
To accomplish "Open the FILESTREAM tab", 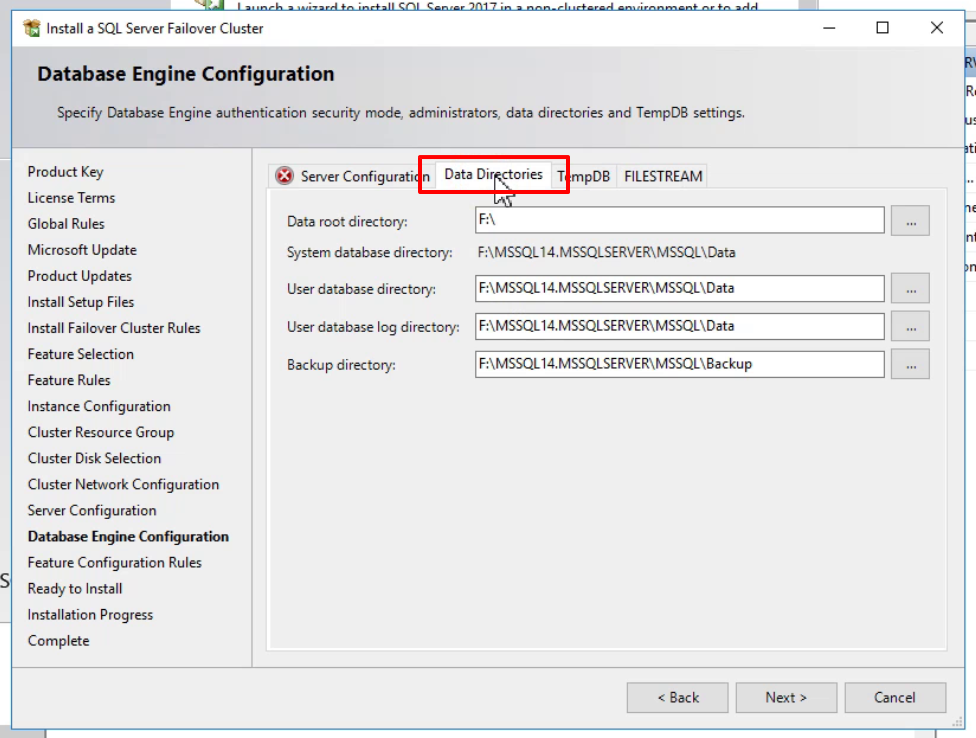I will coord(663,176).
